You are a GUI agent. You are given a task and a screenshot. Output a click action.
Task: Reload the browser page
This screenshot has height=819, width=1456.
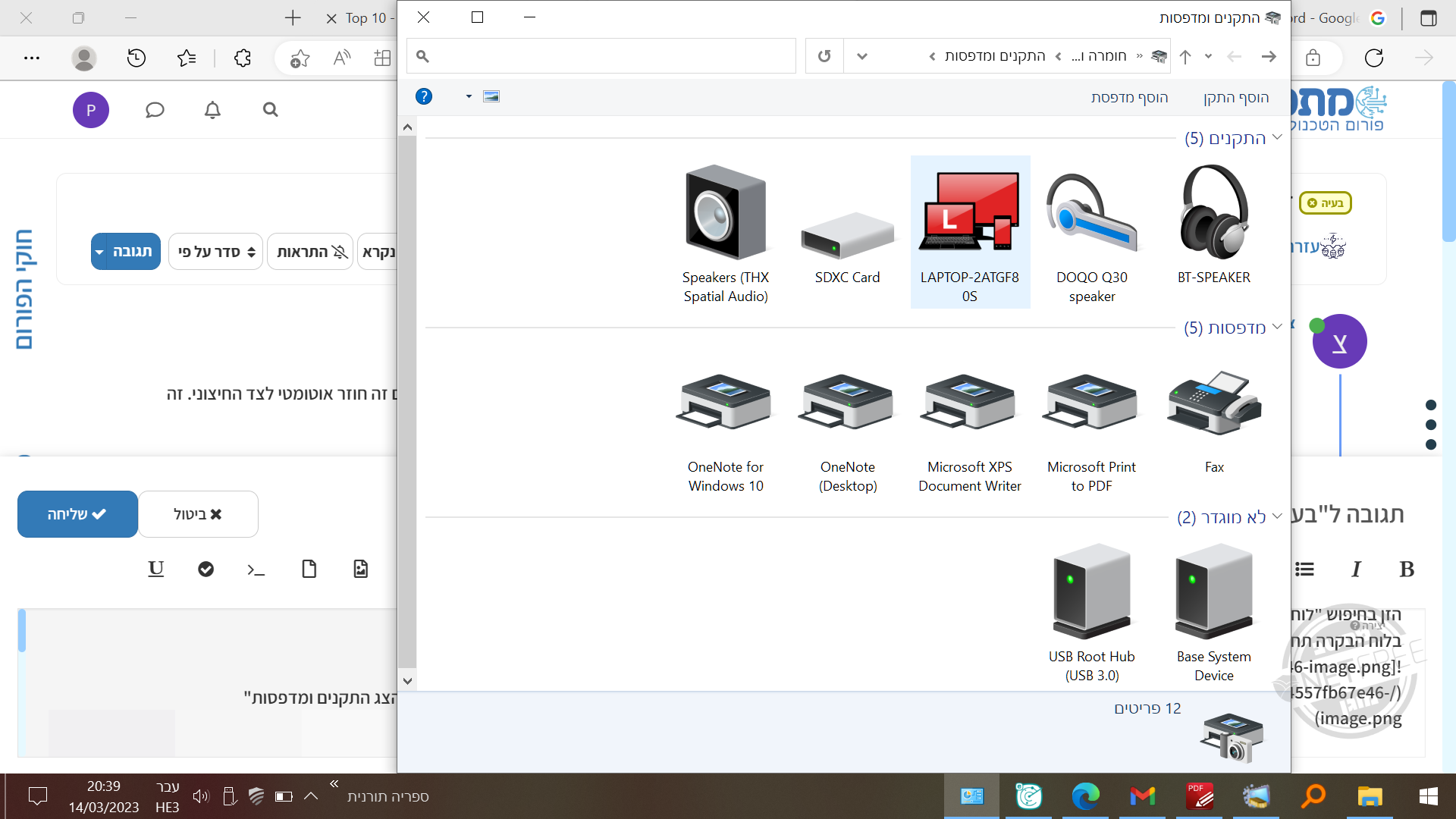click(x=1374, y=58)
